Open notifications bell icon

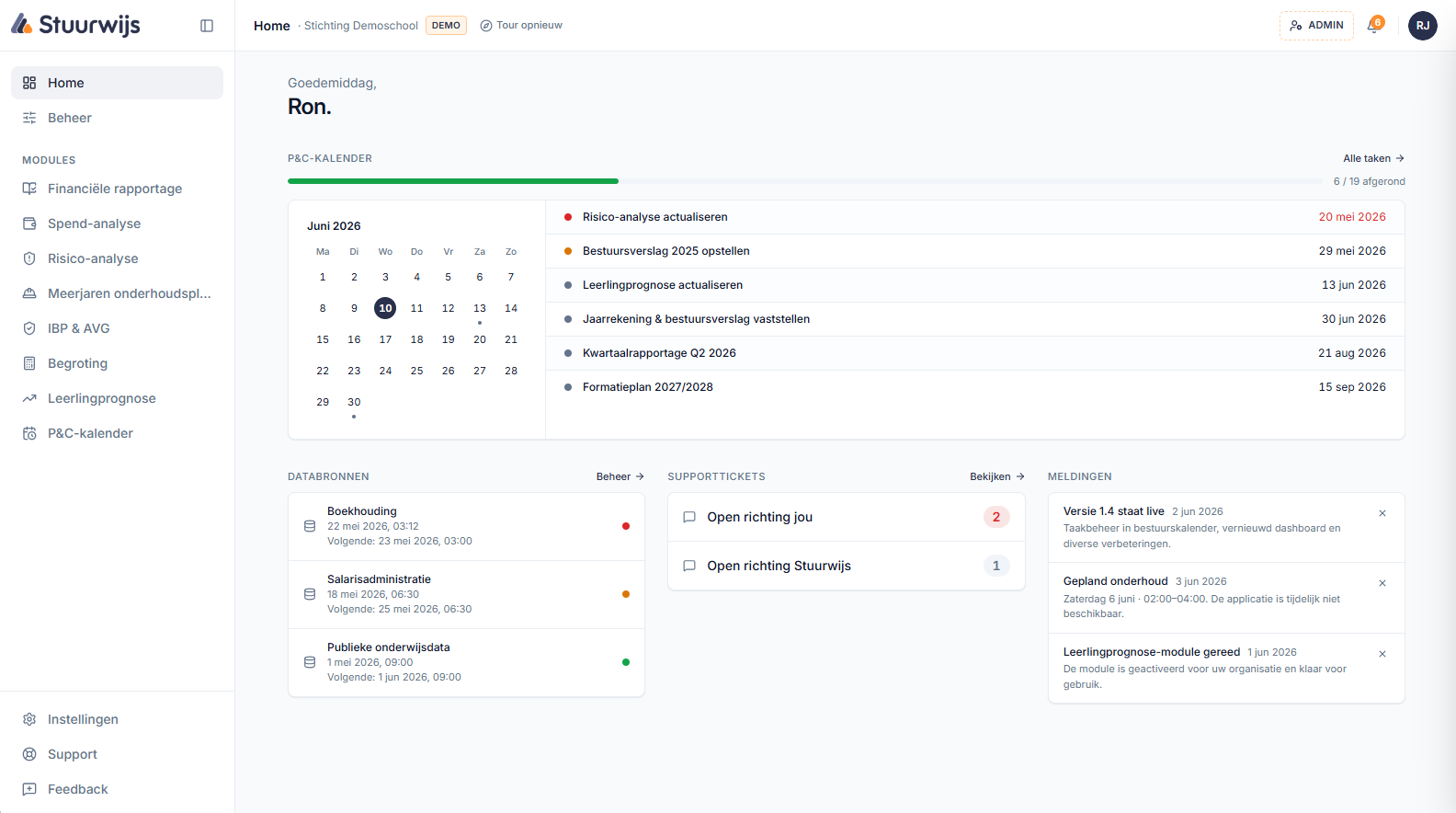[x=1375, y=26]
